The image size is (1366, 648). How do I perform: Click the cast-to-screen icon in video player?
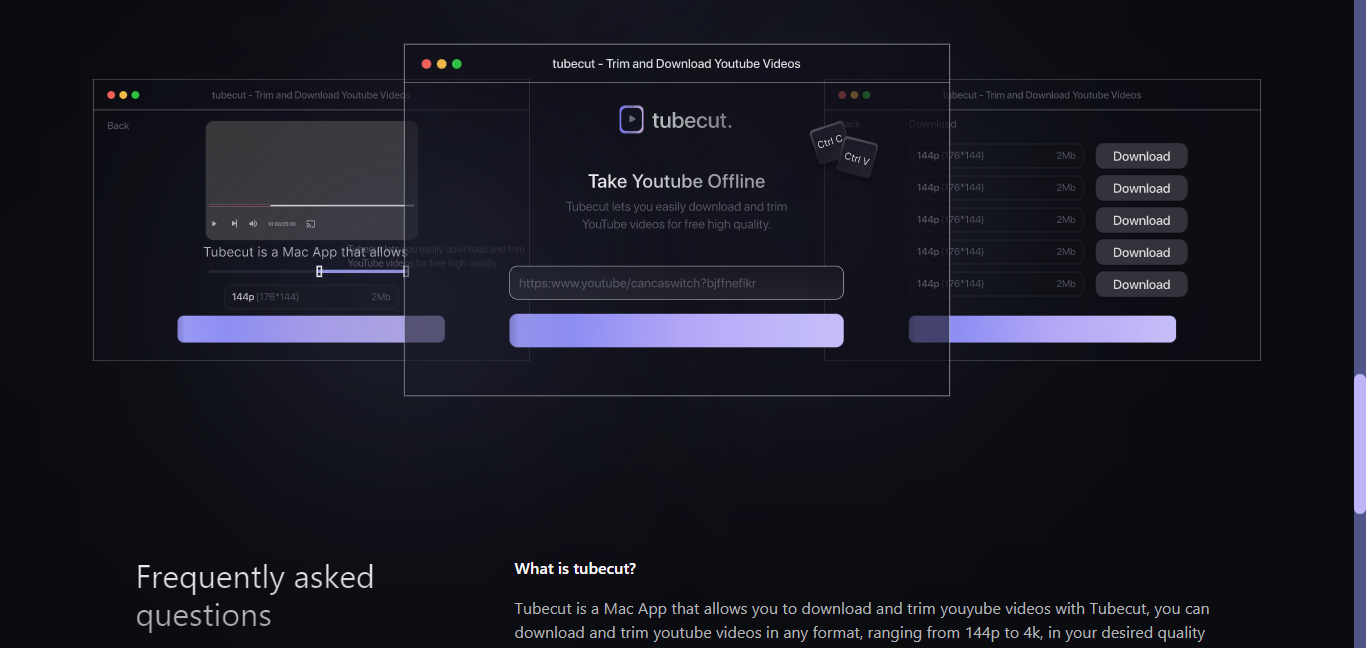(x=310, y=224)
